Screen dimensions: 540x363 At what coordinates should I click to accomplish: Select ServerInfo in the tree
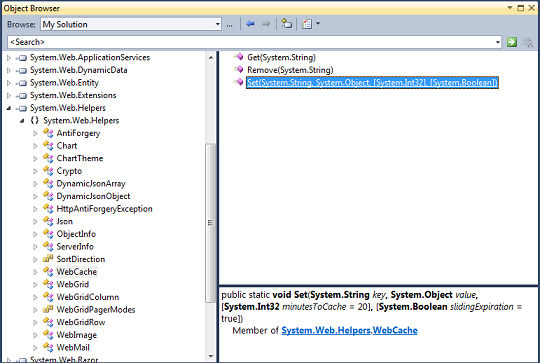pos(75,247)
